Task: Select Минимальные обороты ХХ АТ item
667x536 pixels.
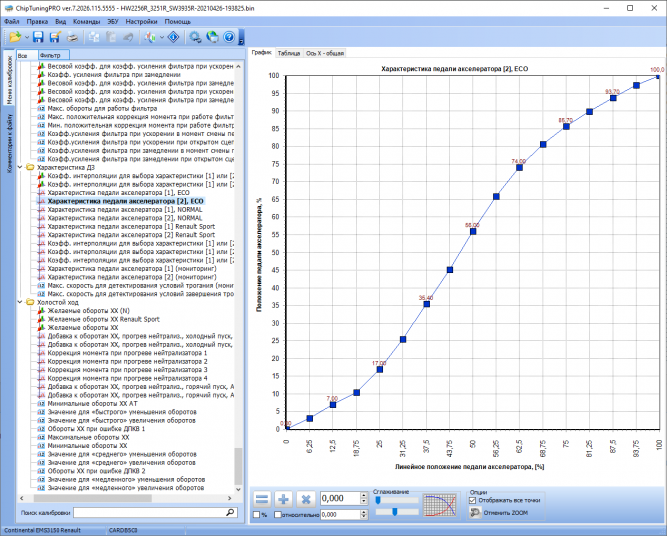Action: tap(92, 403)
